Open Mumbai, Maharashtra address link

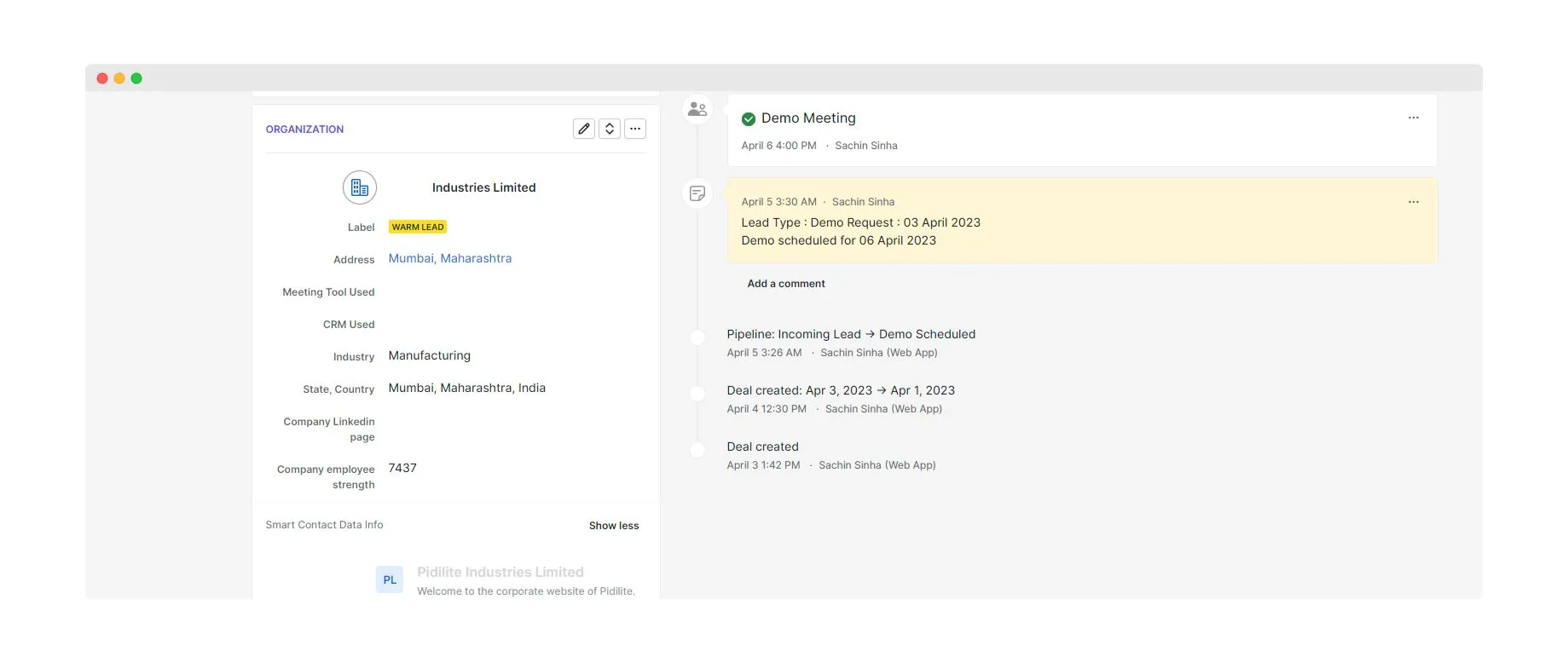(x=450, y=258)
